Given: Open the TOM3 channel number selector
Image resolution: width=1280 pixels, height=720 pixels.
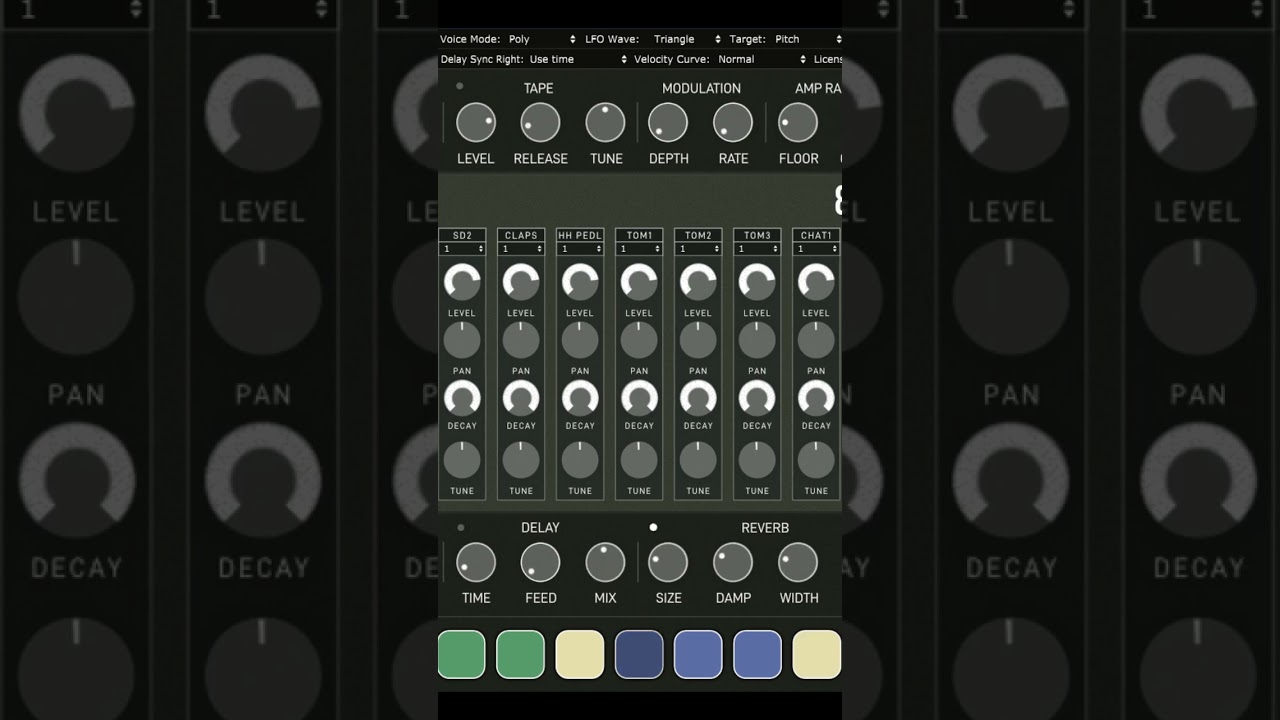Looking at the screenshot, I should pyautogui.click(x=757, y=249).
